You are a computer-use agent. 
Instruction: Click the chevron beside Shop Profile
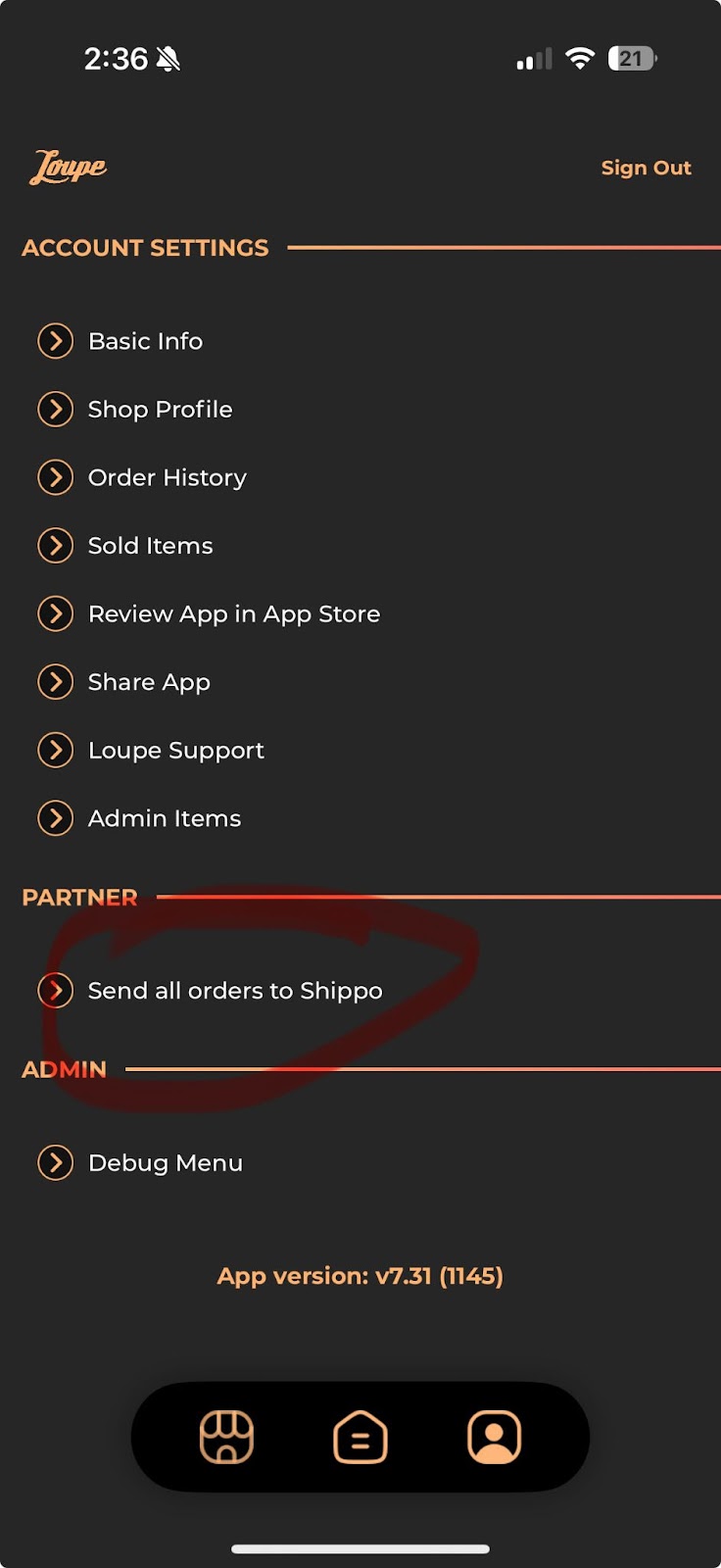point(56,410)
